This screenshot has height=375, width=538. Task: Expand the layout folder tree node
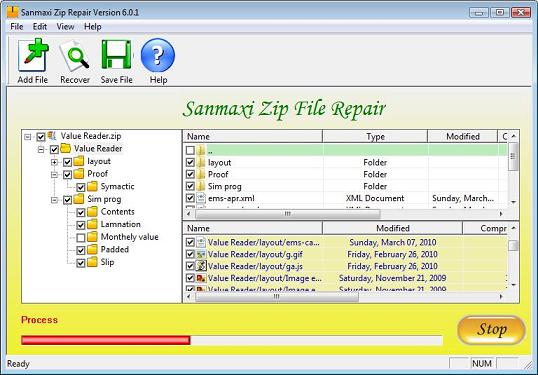coord(55,162)
